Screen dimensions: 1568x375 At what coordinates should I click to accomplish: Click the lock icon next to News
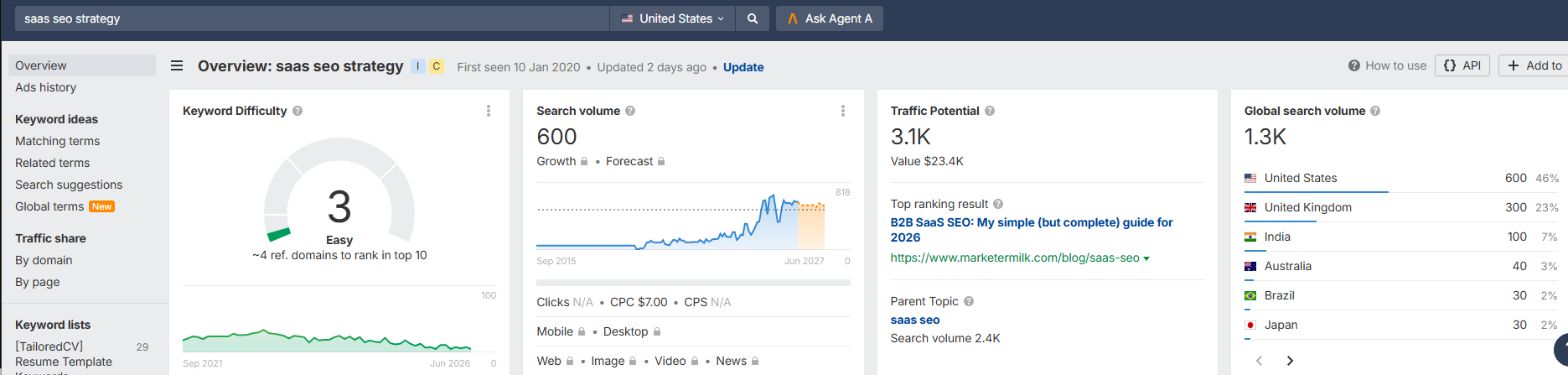(x=755, y=361)
